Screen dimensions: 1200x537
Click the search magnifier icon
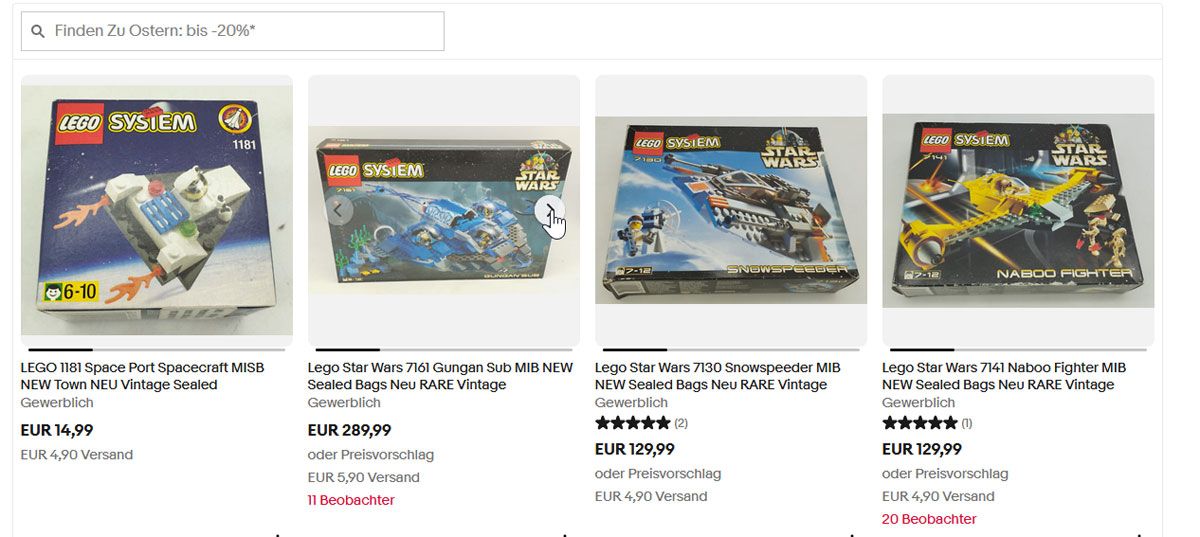click(38, 31)
